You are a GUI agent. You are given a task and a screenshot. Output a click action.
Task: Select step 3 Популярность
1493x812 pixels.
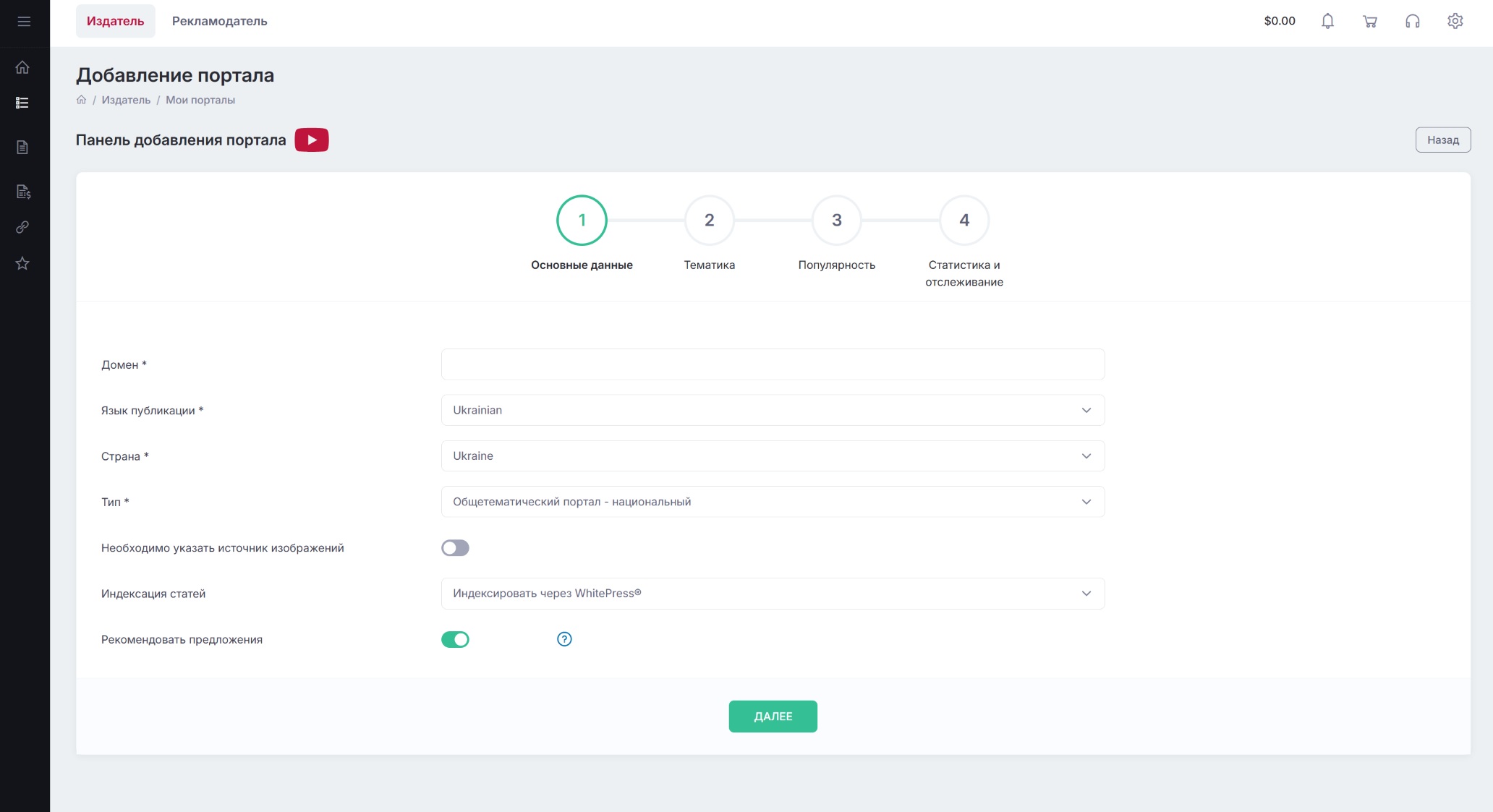(x=837, y=221)
